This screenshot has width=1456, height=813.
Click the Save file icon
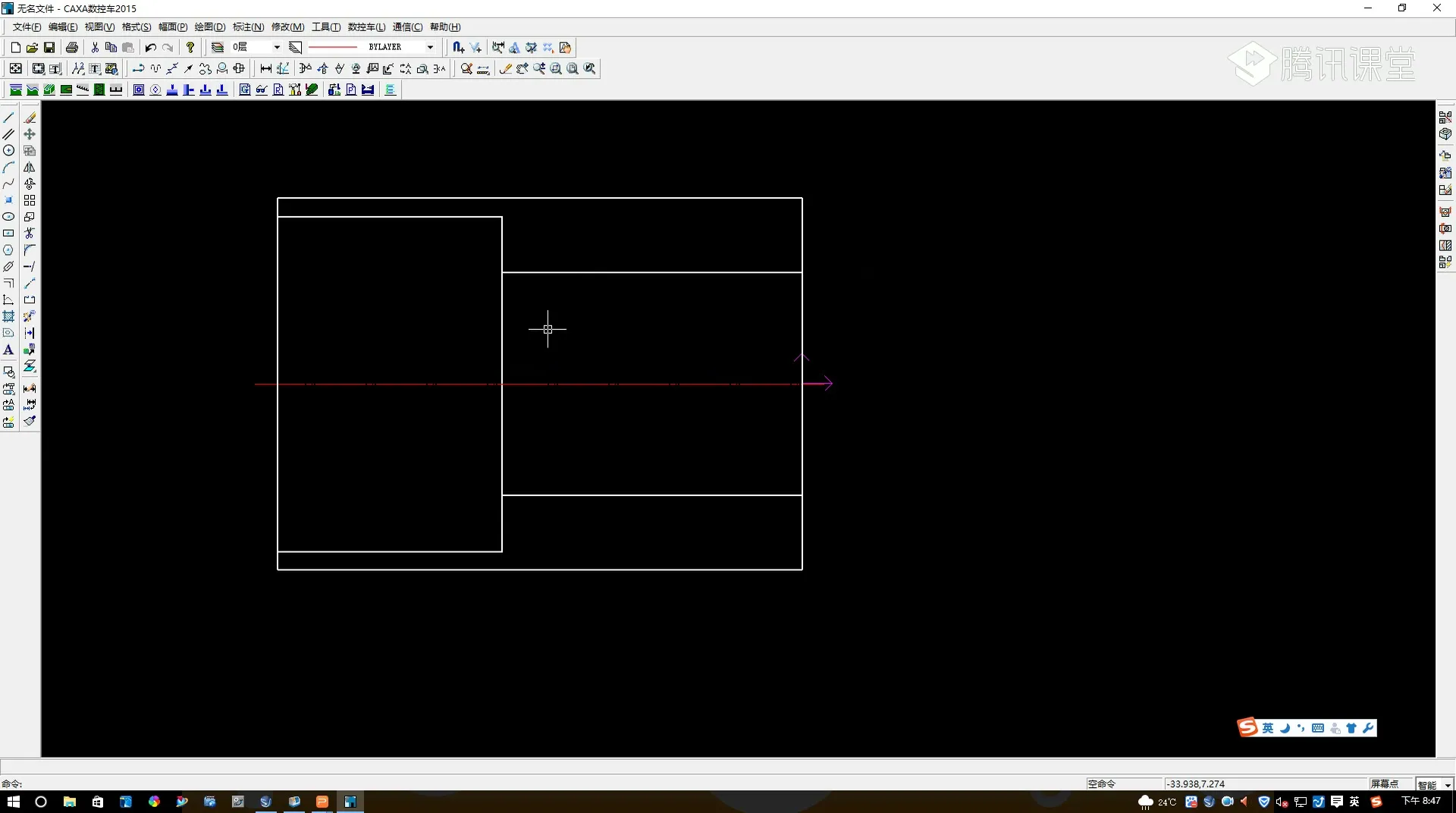49,48
